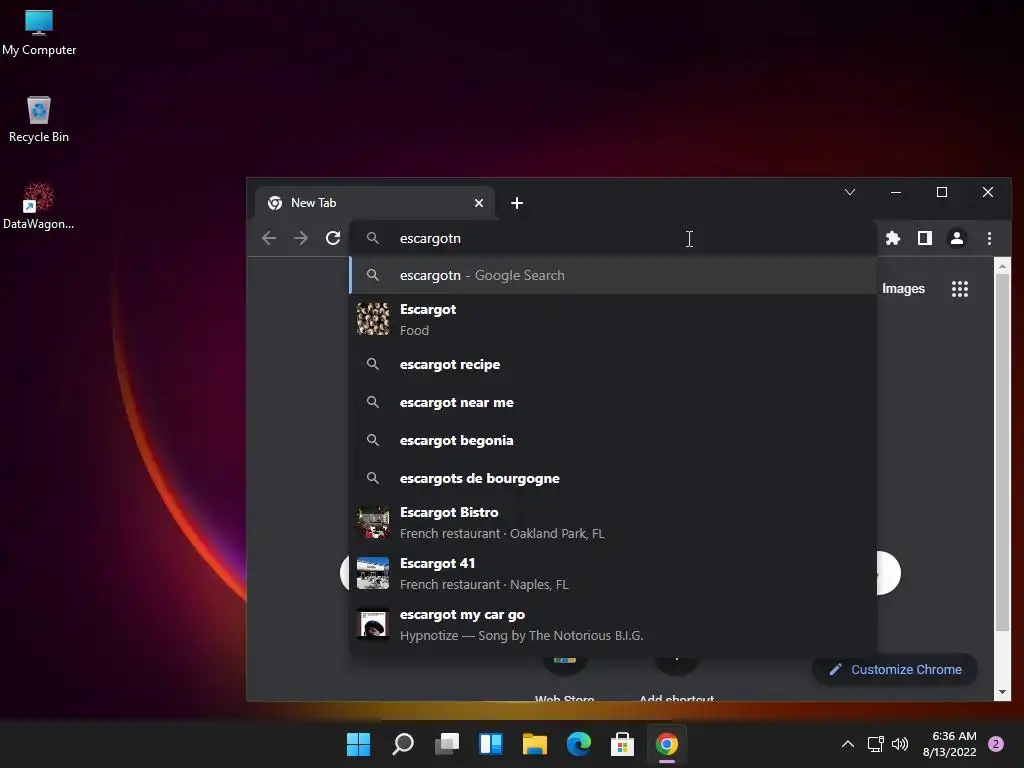The width and height of the screenshot is (1024, 768).
Task: Click the Escargot 41 thumbnail image
Action: [x=373, y=573]
